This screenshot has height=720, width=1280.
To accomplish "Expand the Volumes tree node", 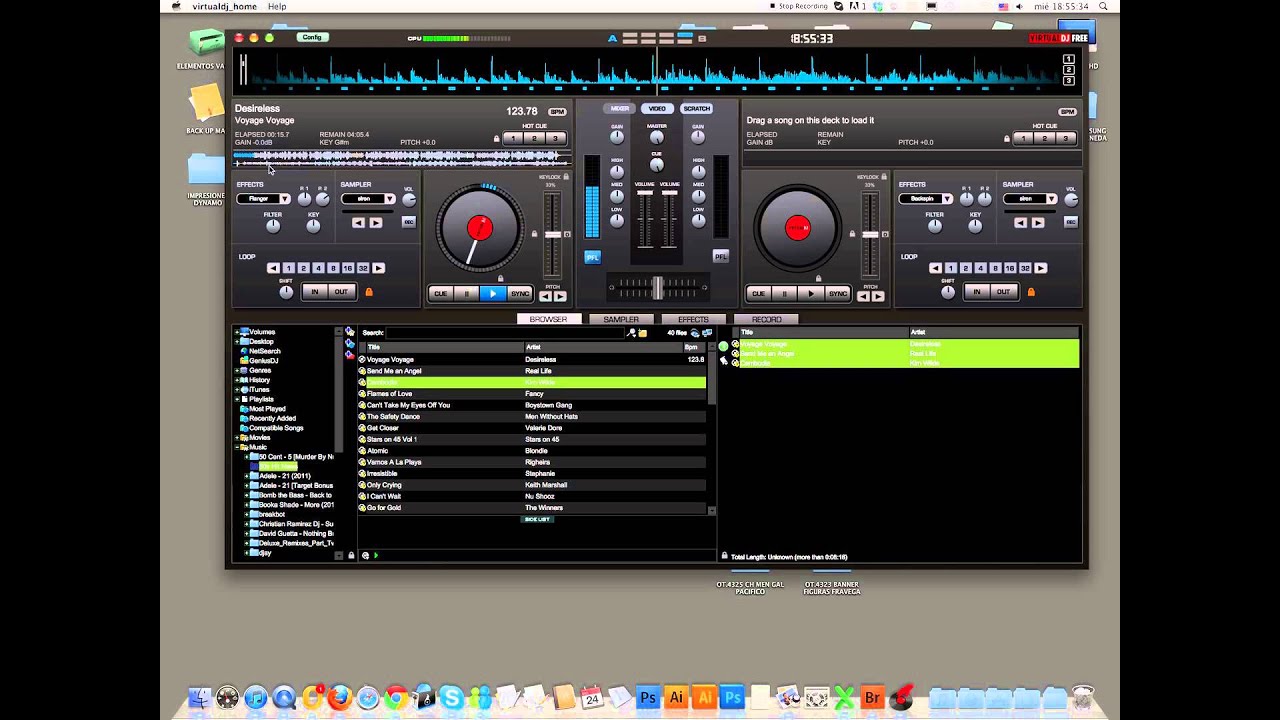I will click(238, 332).
